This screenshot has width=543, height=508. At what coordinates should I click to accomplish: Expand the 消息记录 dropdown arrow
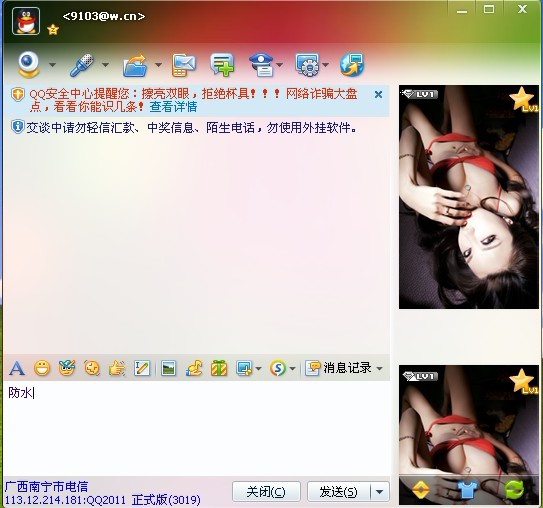pyautogui.click(x=379, y=368)
